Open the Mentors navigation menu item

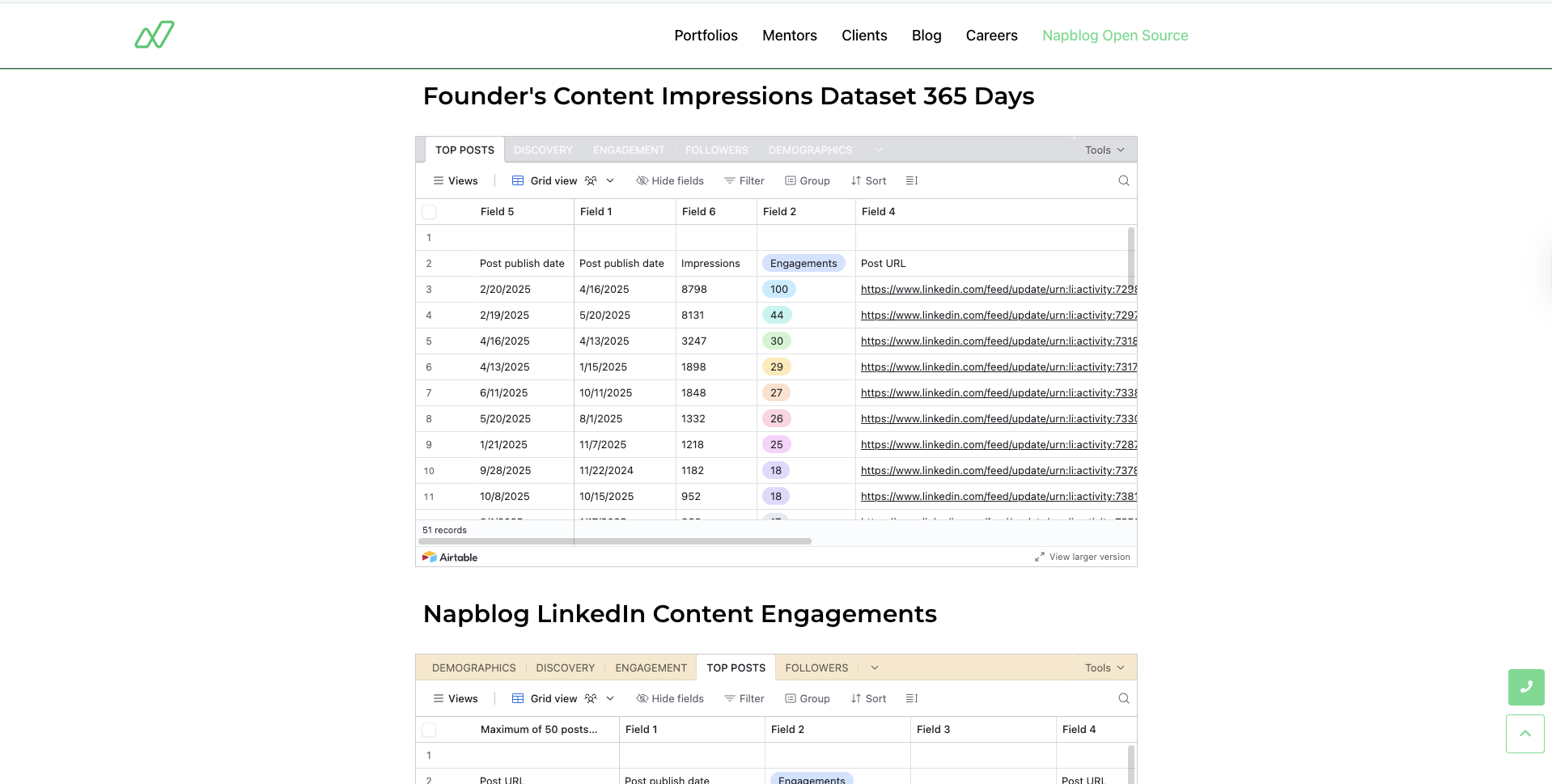pyautogui.click(x=789, y=35)
